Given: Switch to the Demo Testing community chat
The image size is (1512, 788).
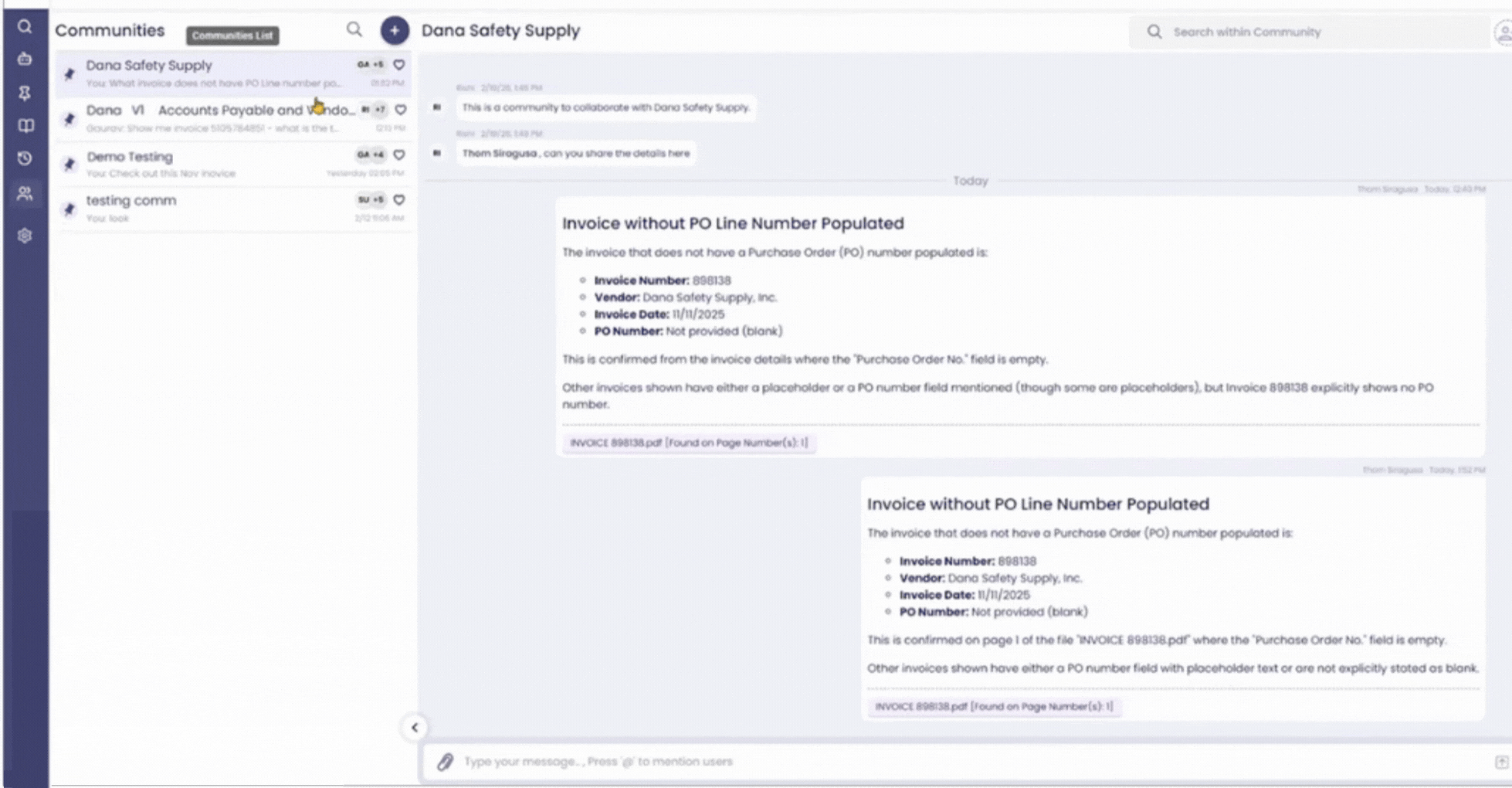Looking at the screenshot, I should [x=193, y=164].
